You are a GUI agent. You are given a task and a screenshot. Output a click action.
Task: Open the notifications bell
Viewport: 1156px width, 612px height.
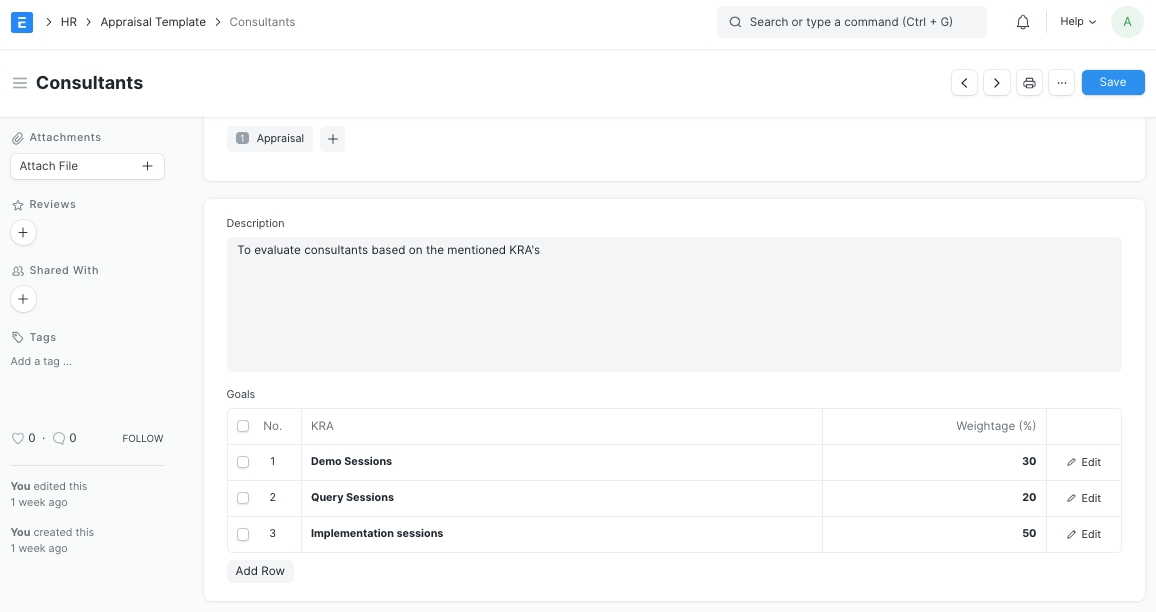pos(1022,22)
